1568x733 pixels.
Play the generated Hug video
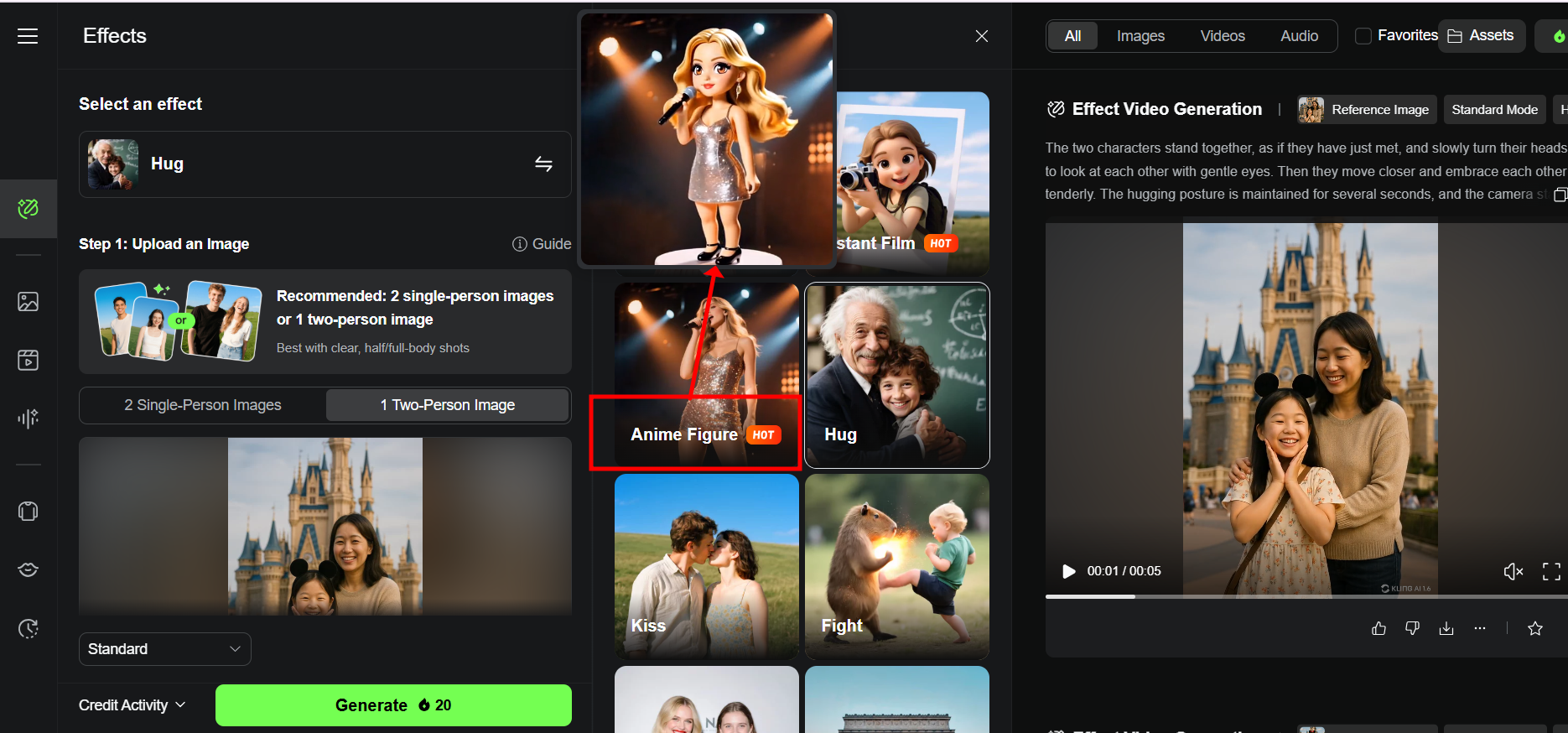pos(1068,571)
